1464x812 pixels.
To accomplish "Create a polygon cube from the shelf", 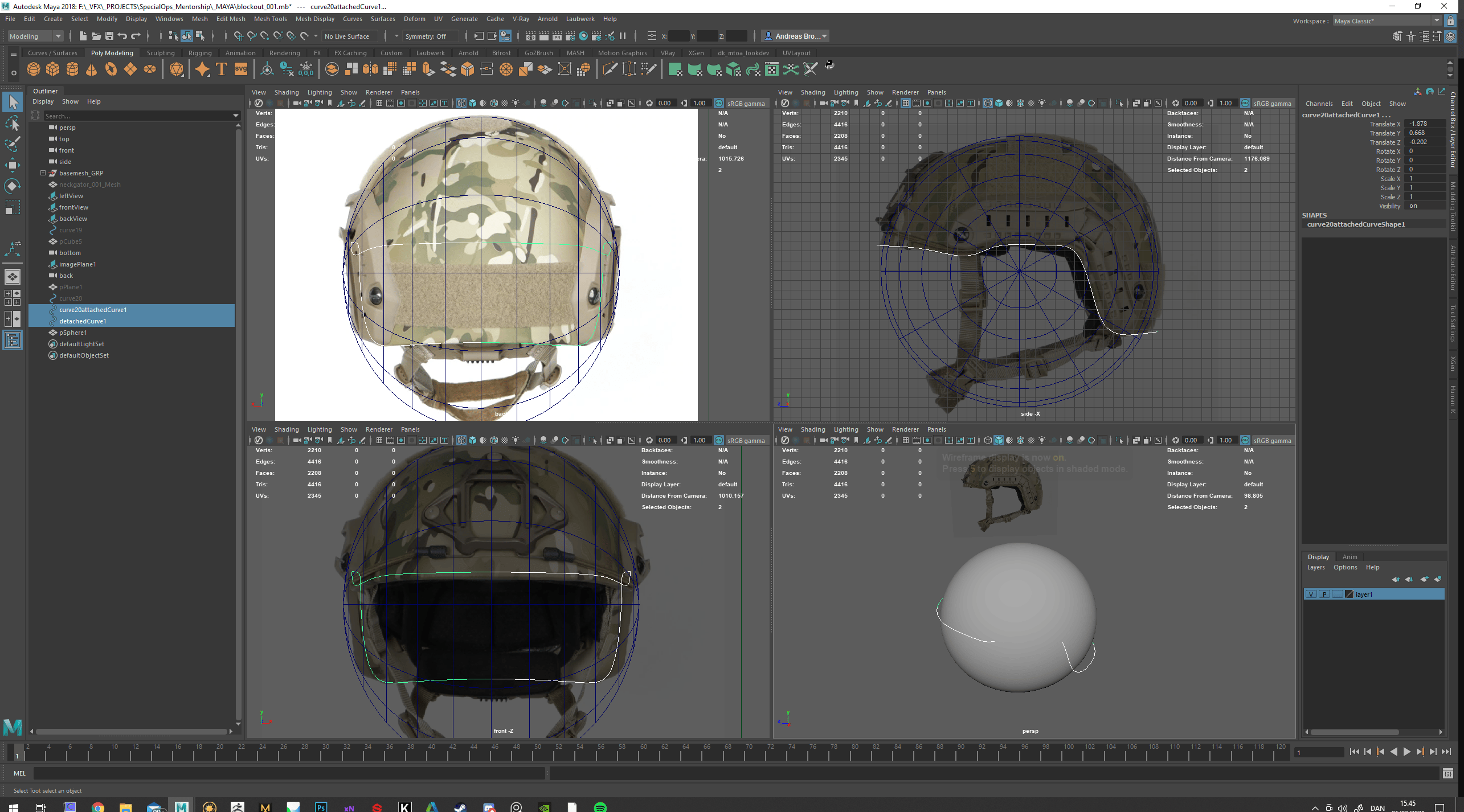I will click(53, 69).
